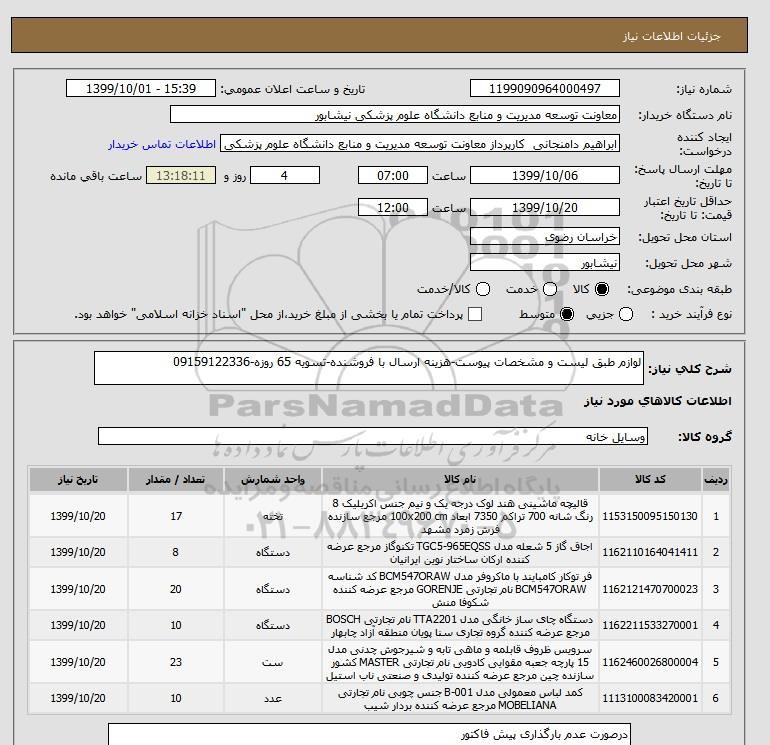Click unit تخته in row 1
770x745 pixels.
[x=273, y=516]
